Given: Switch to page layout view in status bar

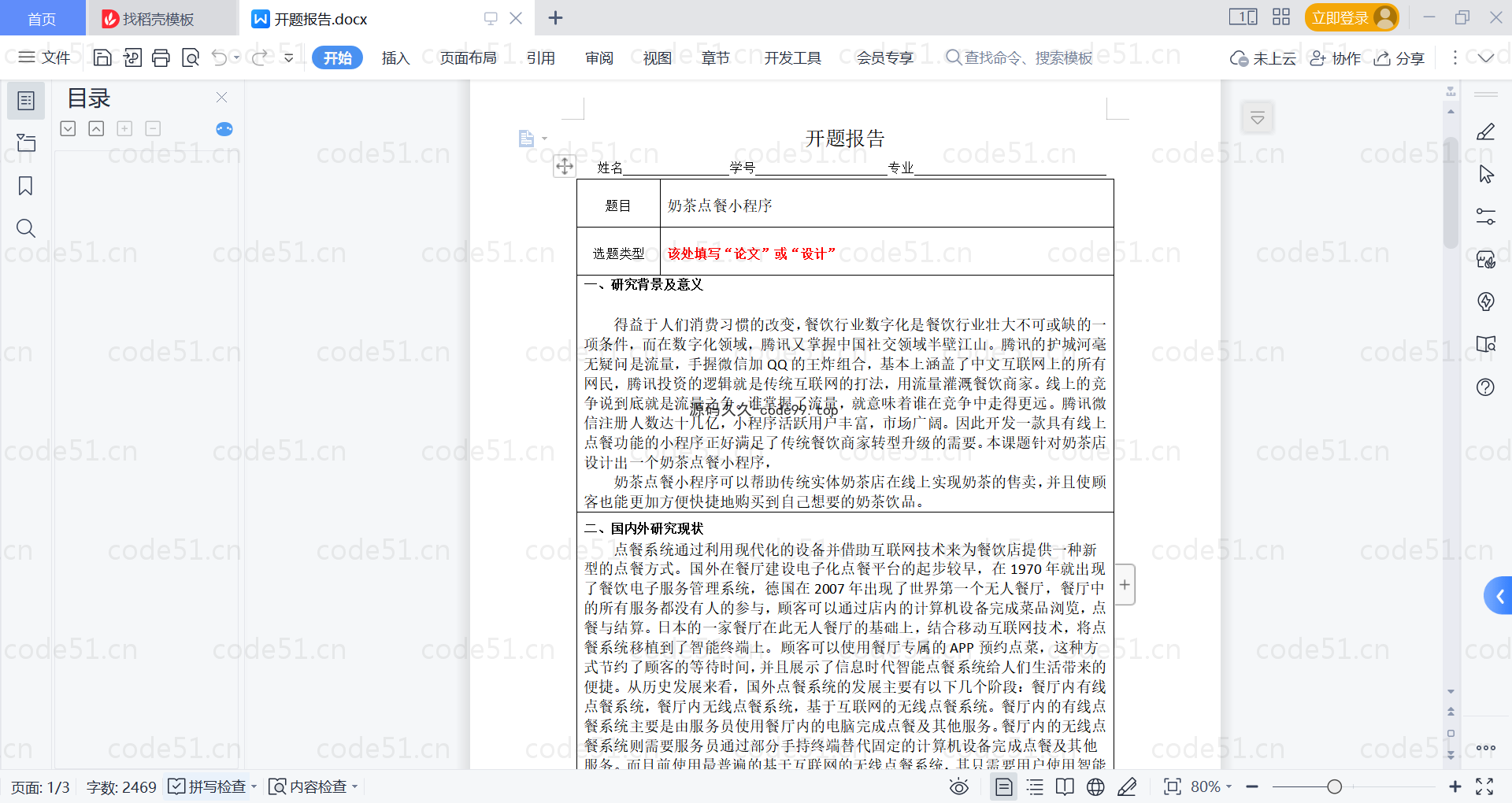Looking at the screenshot, I should (1003, 786).
